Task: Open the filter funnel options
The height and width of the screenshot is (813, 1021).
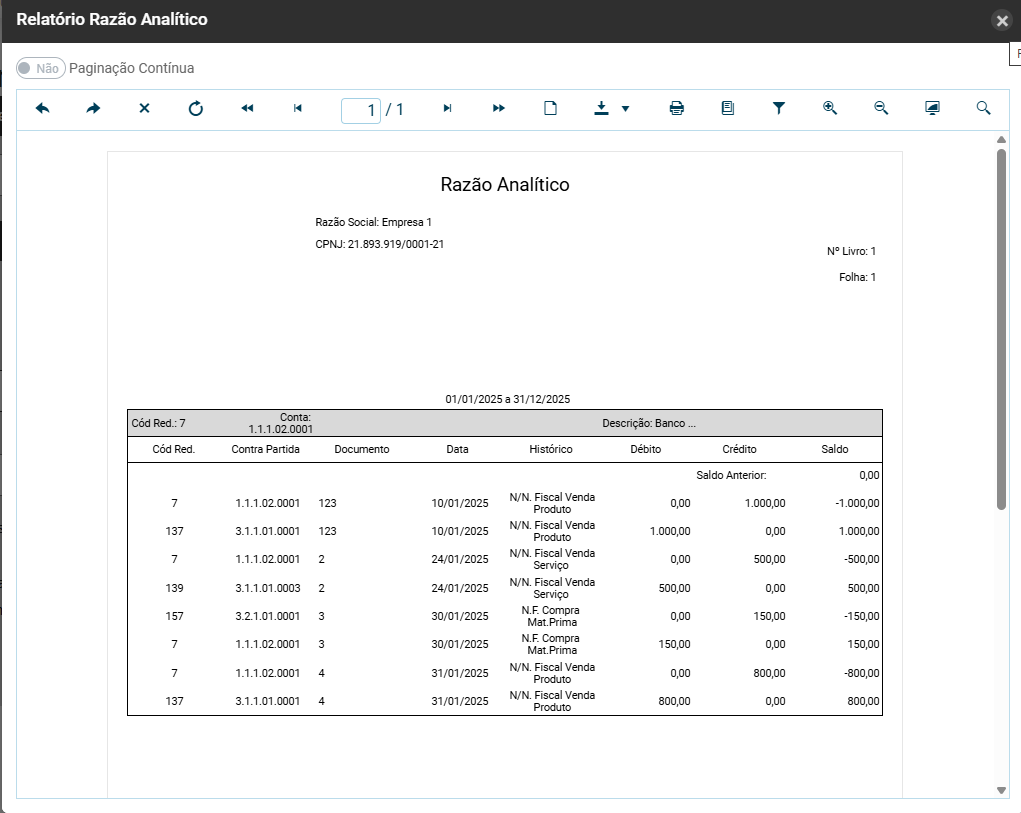Action: 779,109
